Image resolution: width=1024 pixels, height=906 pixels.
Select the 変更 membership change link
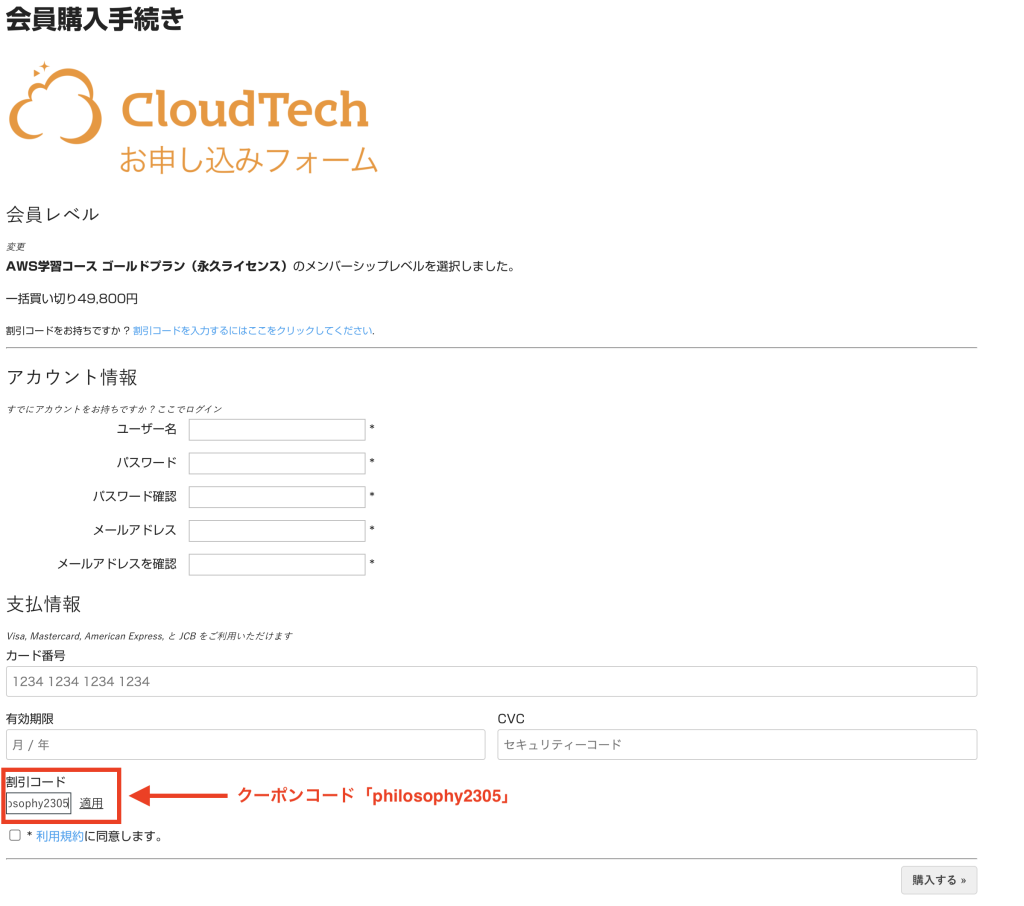point(14,246)
